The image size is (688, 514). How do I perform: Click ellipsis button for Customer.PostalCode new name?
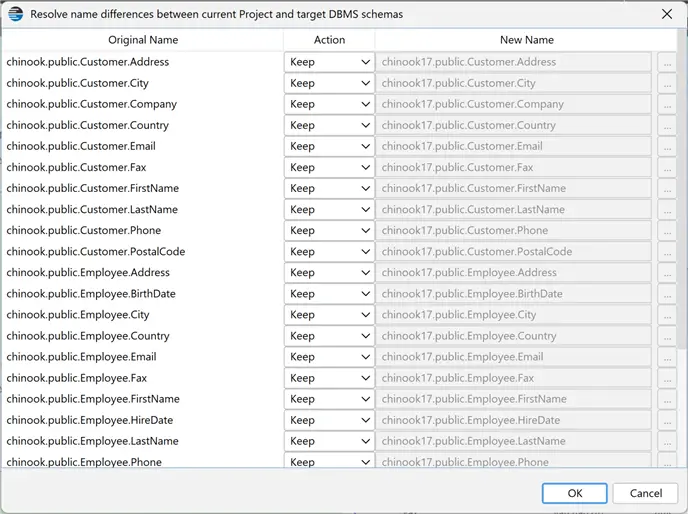coord(667,252)
